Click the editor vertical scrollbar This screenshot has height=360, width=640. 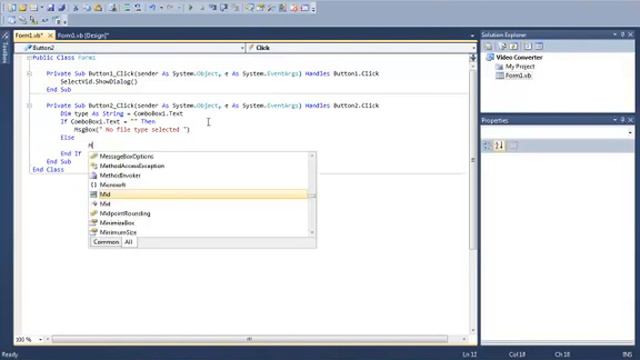473,196
